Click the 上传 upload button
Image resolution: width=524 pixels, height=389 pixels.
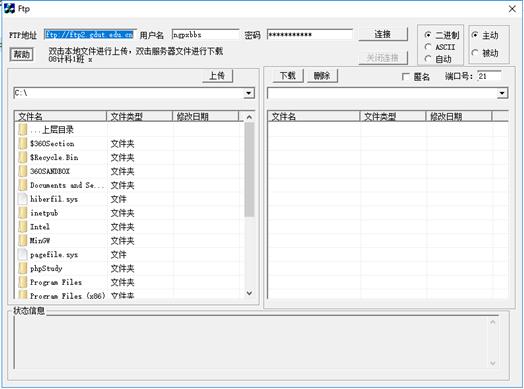[217, 76]
